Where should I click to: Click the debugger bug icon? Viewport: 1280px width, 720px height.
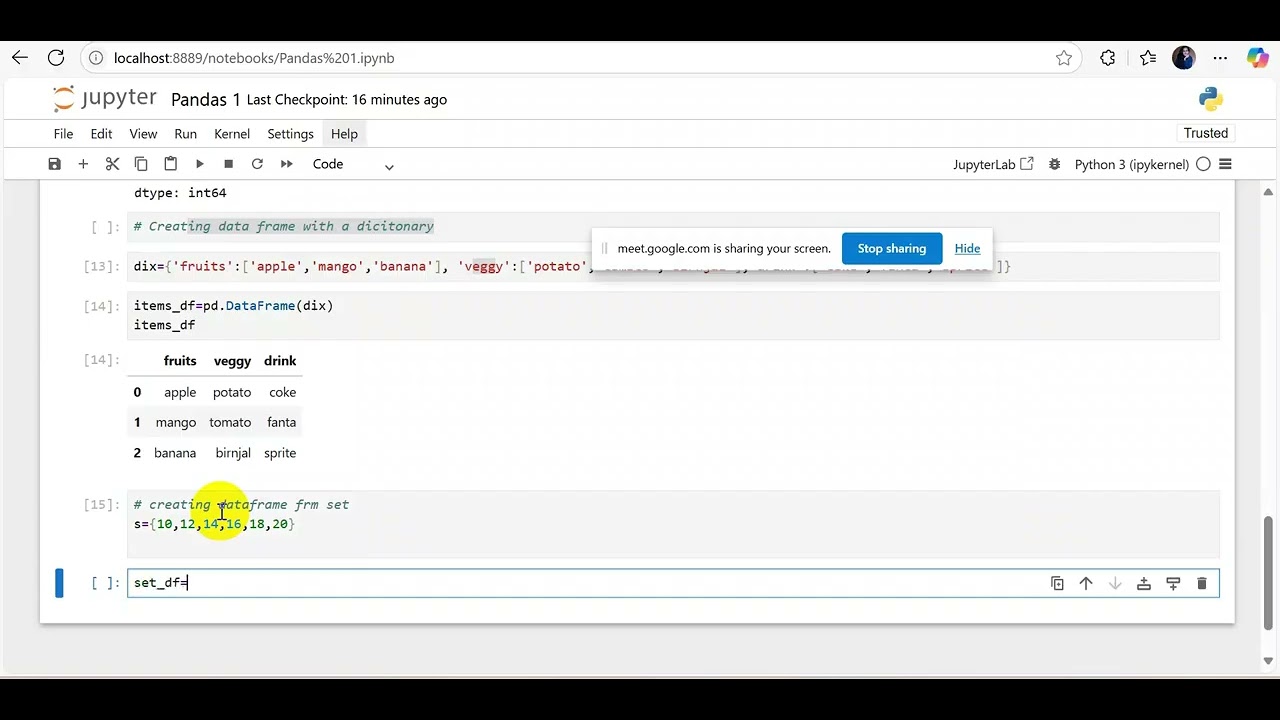coord(1054,164)
